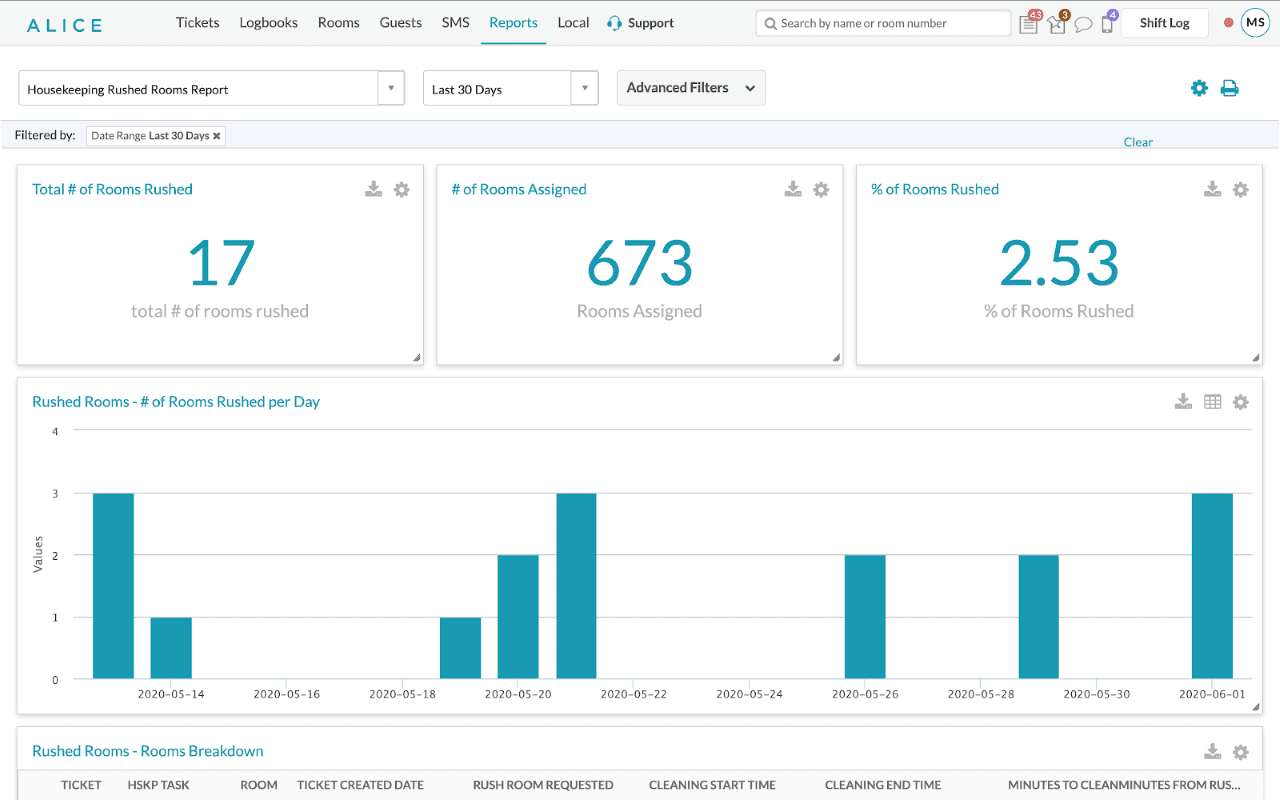Screen dimensions: 1280x800
Task: Download the # of Rooms Assigned widget
Action: [793, 189]
